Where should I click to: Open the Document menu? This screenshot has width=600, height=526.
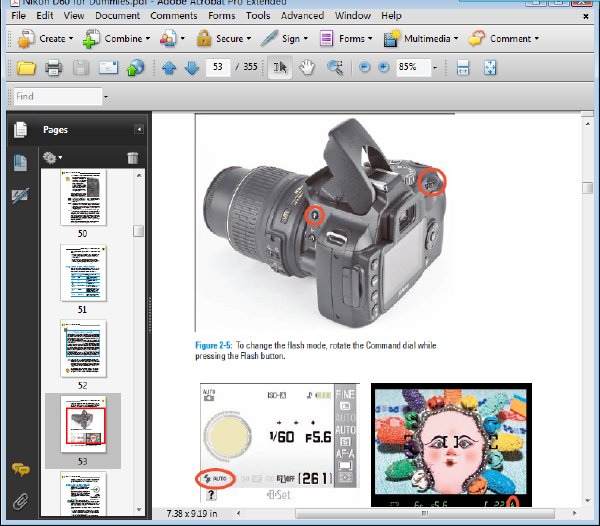point(117,16)
